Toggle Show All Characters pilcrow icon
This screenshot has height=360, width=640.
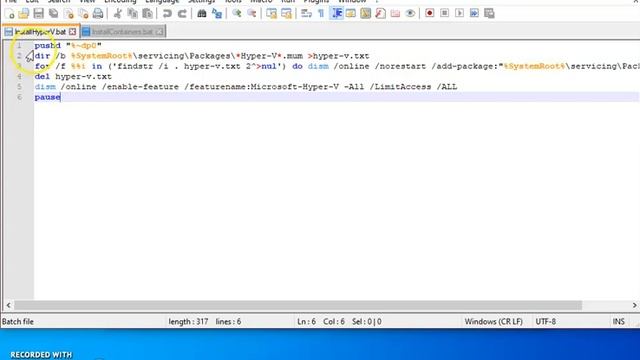click(x=321, y=13)
